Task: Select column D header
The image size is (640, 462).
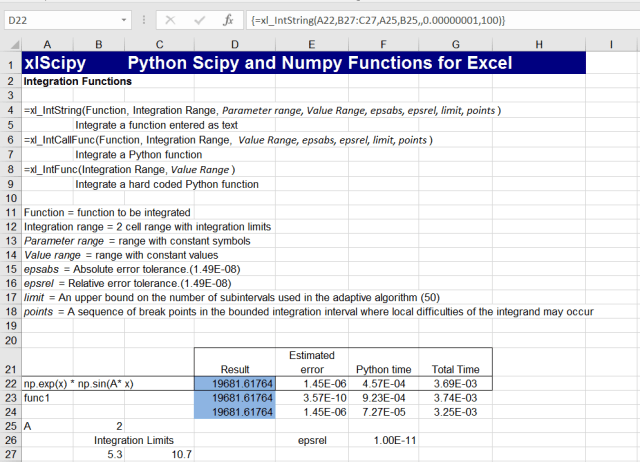Action: pos(234,44)
